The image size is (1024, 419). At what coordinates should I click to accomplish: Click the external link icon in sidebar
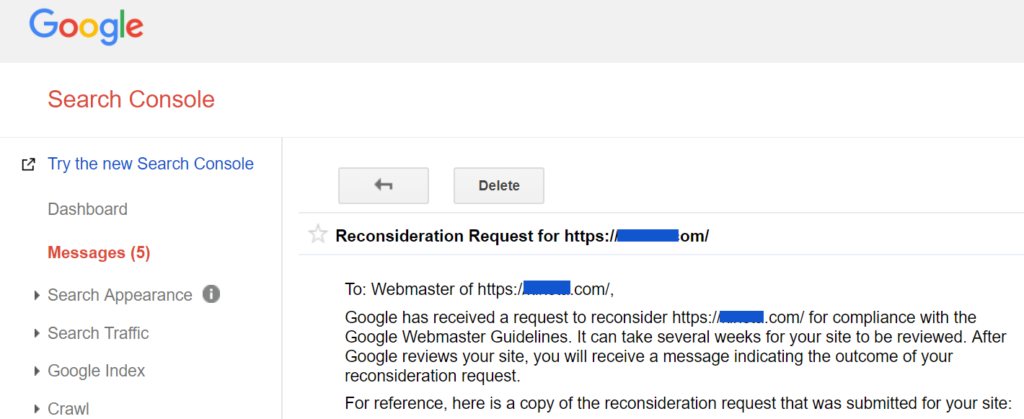coord(28,164)
